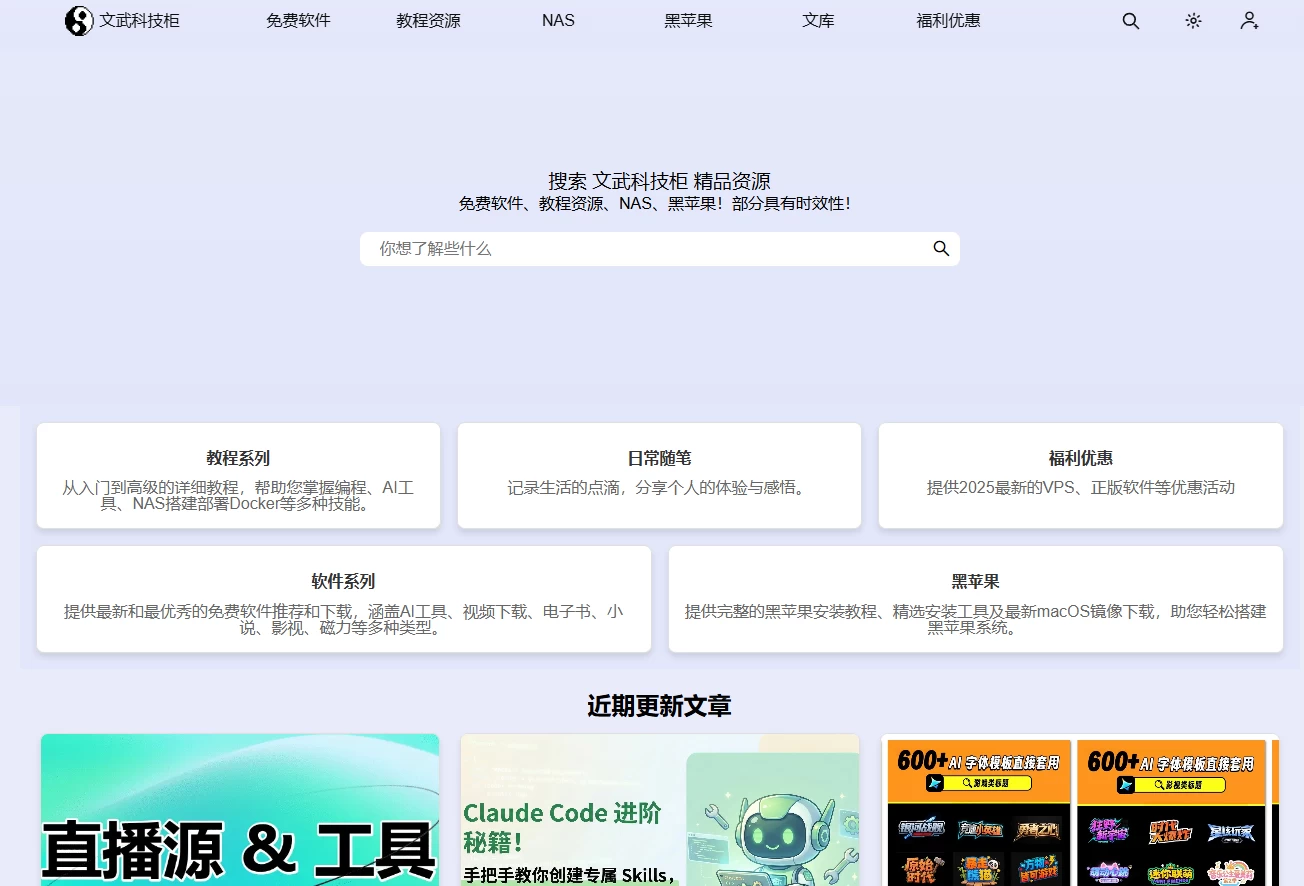
Task: Click the 文武科技柜 site logo
Action: [x=122, y=20]
